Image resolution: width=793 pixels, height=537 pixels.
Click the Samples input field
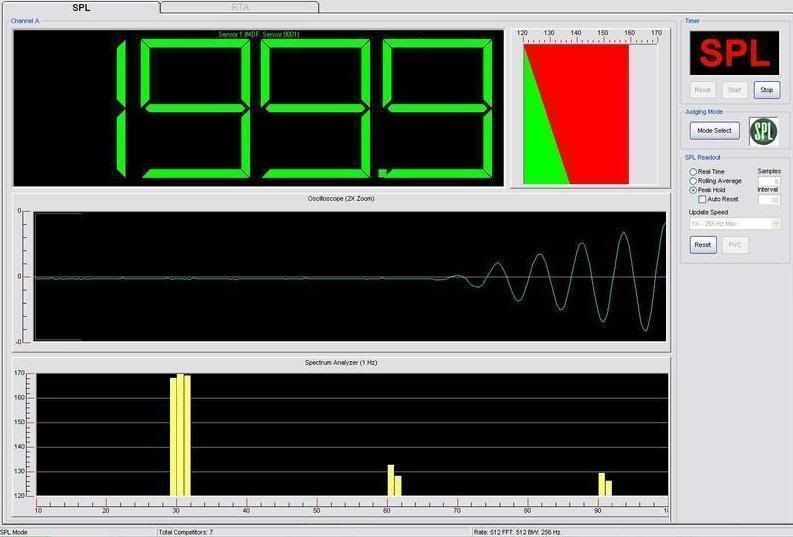coord(769,181)
